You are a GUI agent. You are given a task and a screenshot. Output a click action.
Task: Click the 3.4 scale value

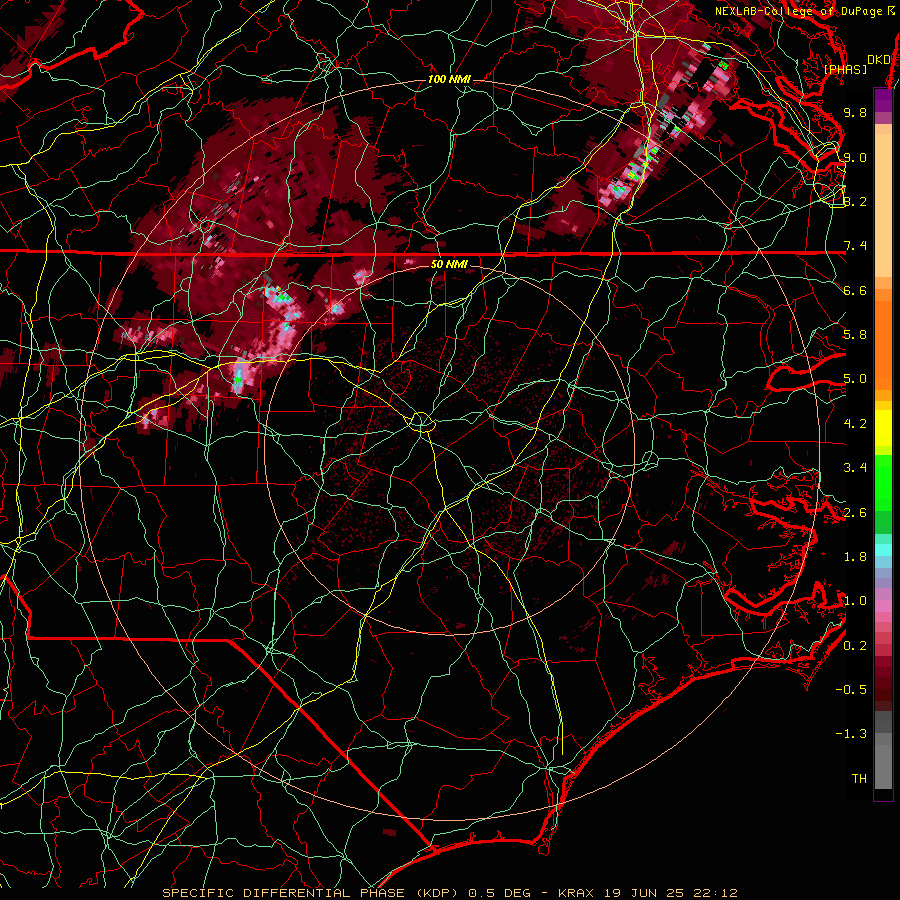pos(855,468)
